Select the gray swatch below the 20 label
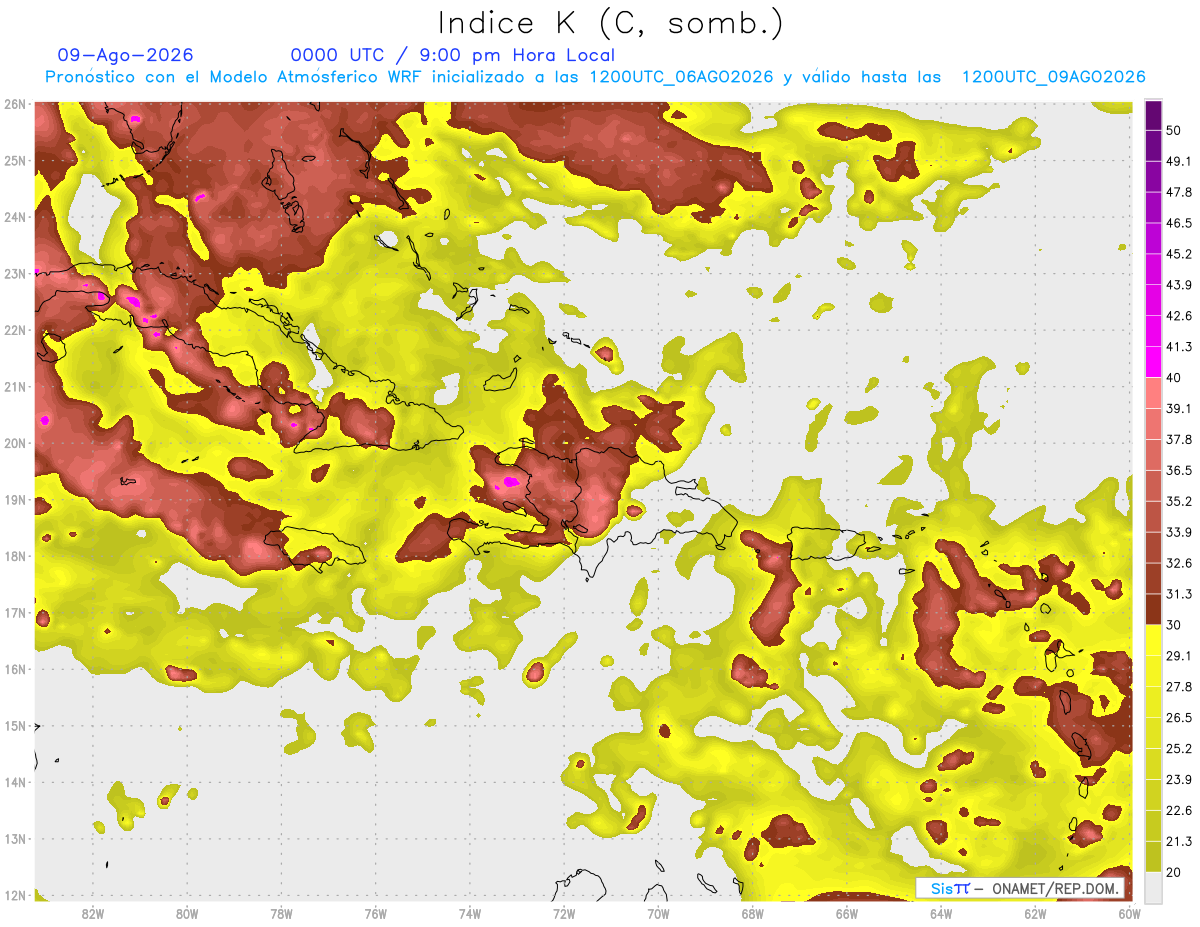 [x=1154, y=886]
